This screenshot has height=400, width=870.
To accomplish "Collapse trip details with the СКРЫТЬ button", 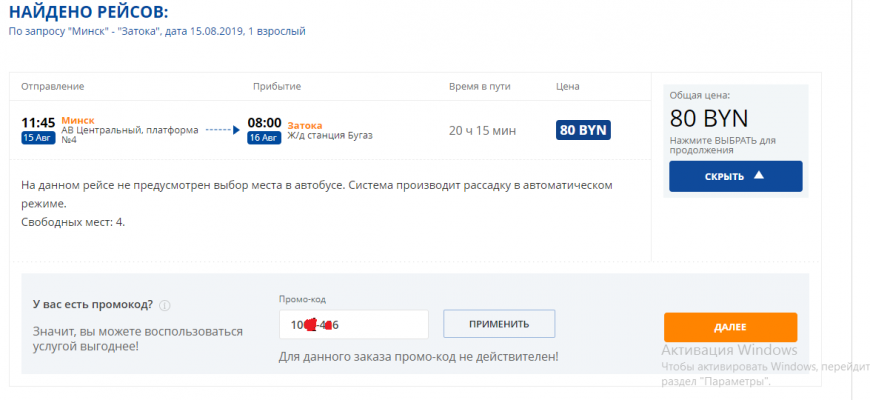I will coord(735,176).
